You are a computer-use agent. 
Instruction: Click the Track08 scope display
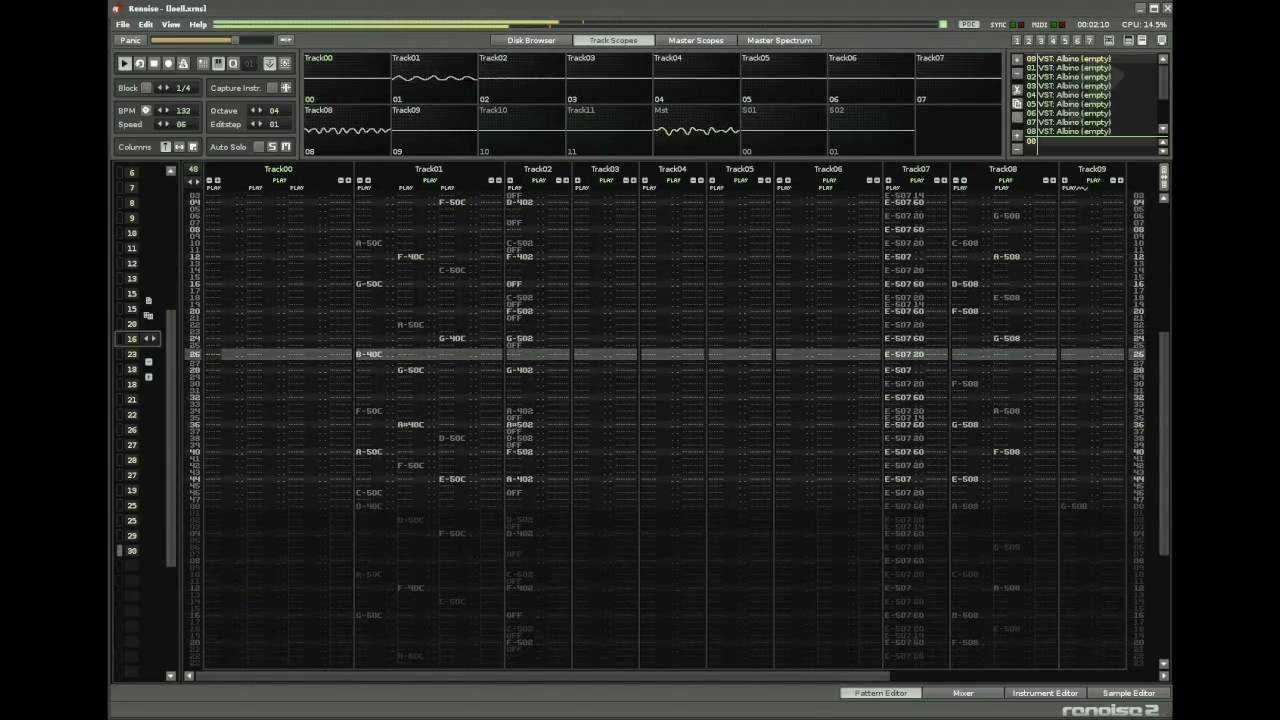click(x=346, y=130)
